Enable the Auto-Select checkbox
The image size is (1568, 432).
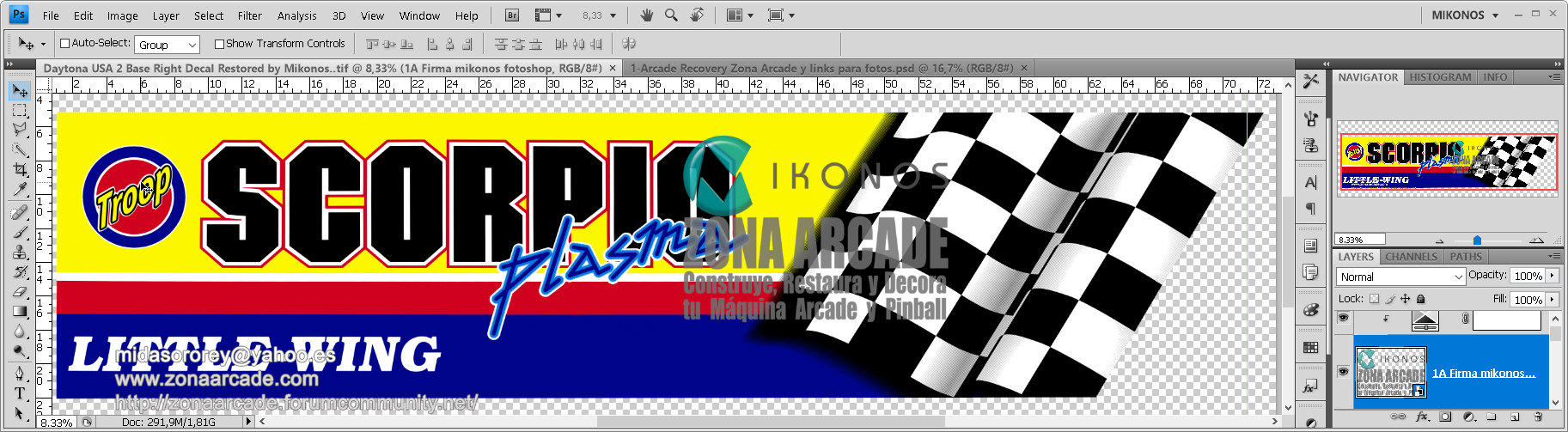coord(64,43)
